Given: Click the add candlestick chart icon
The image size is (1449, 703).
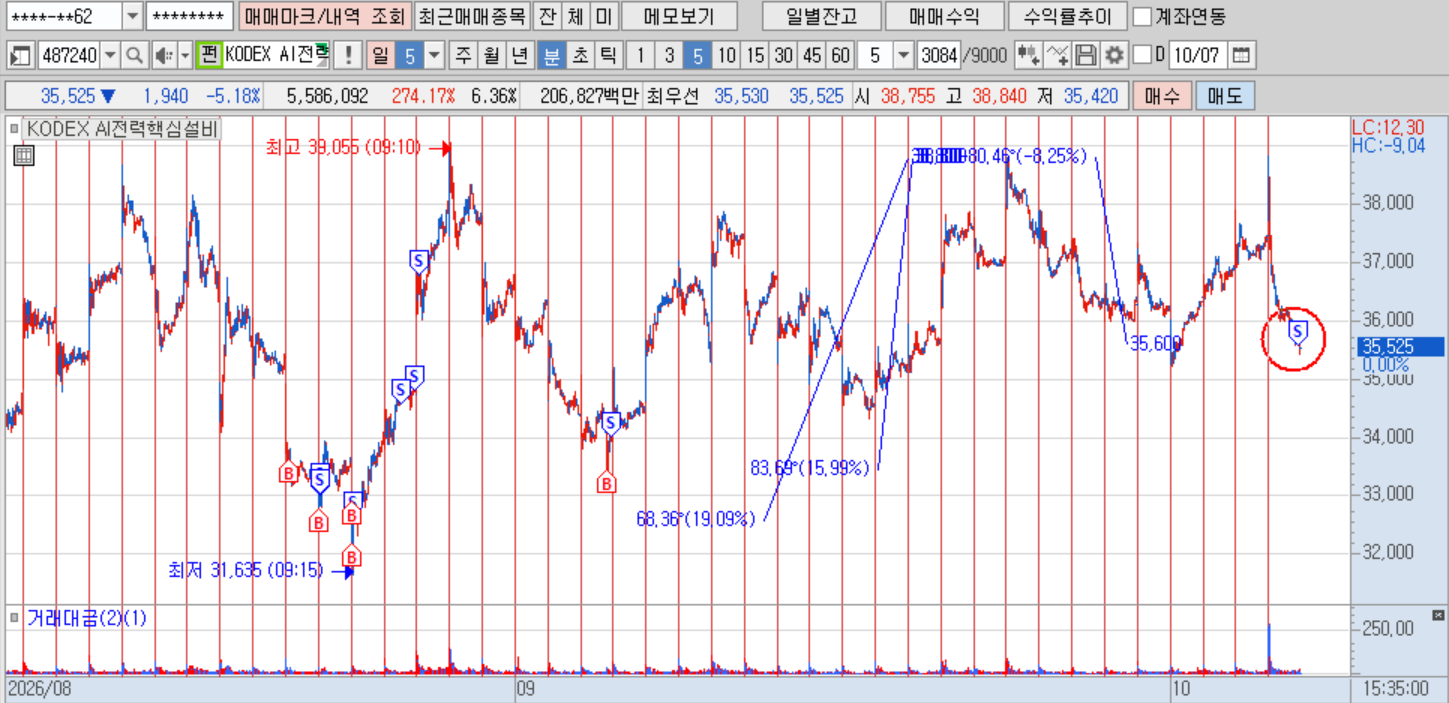Looking at the screenshot, I should 1029,55.
